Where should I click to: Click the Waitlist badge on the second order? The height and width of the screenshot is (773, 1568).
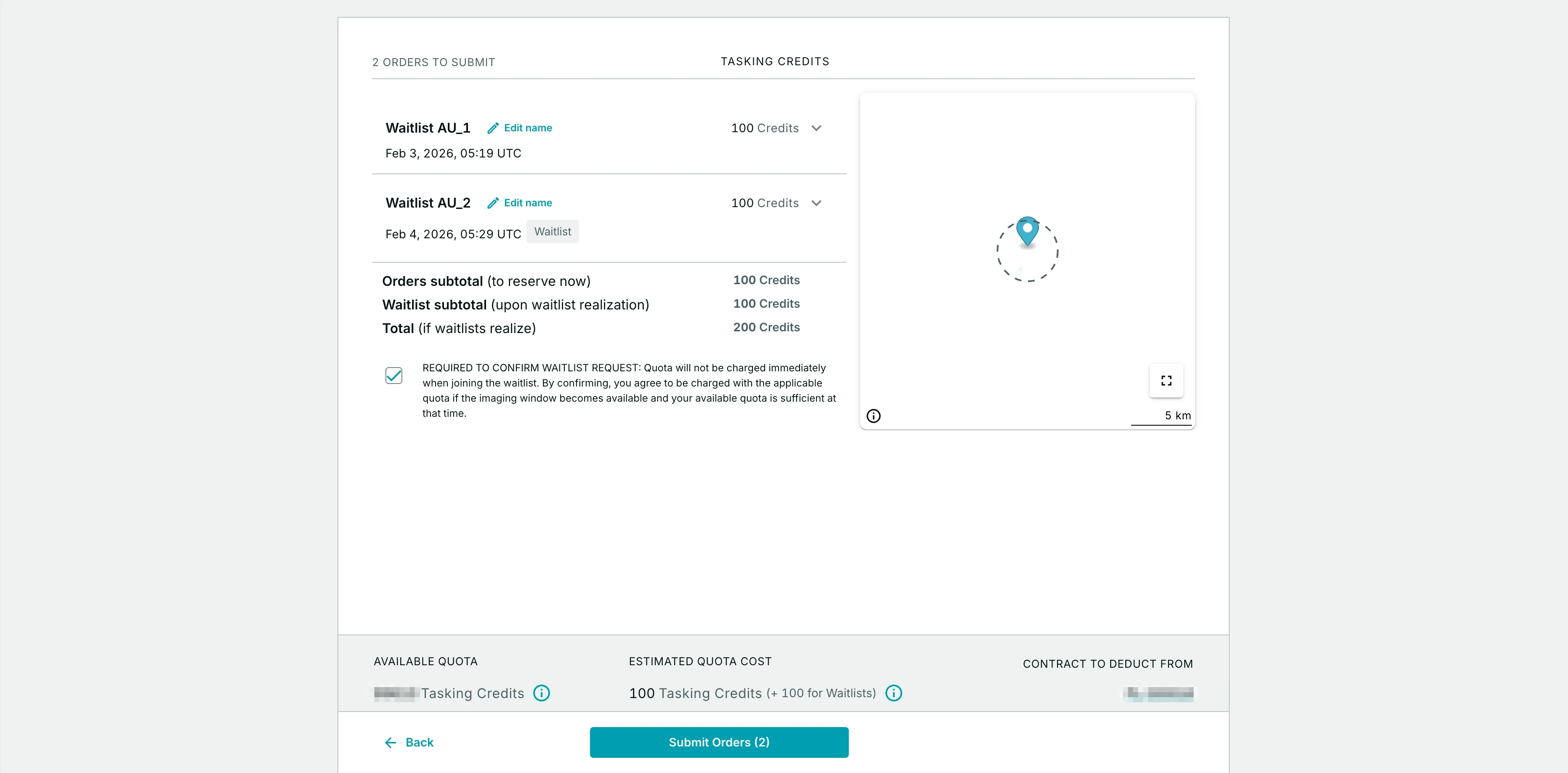552,232
